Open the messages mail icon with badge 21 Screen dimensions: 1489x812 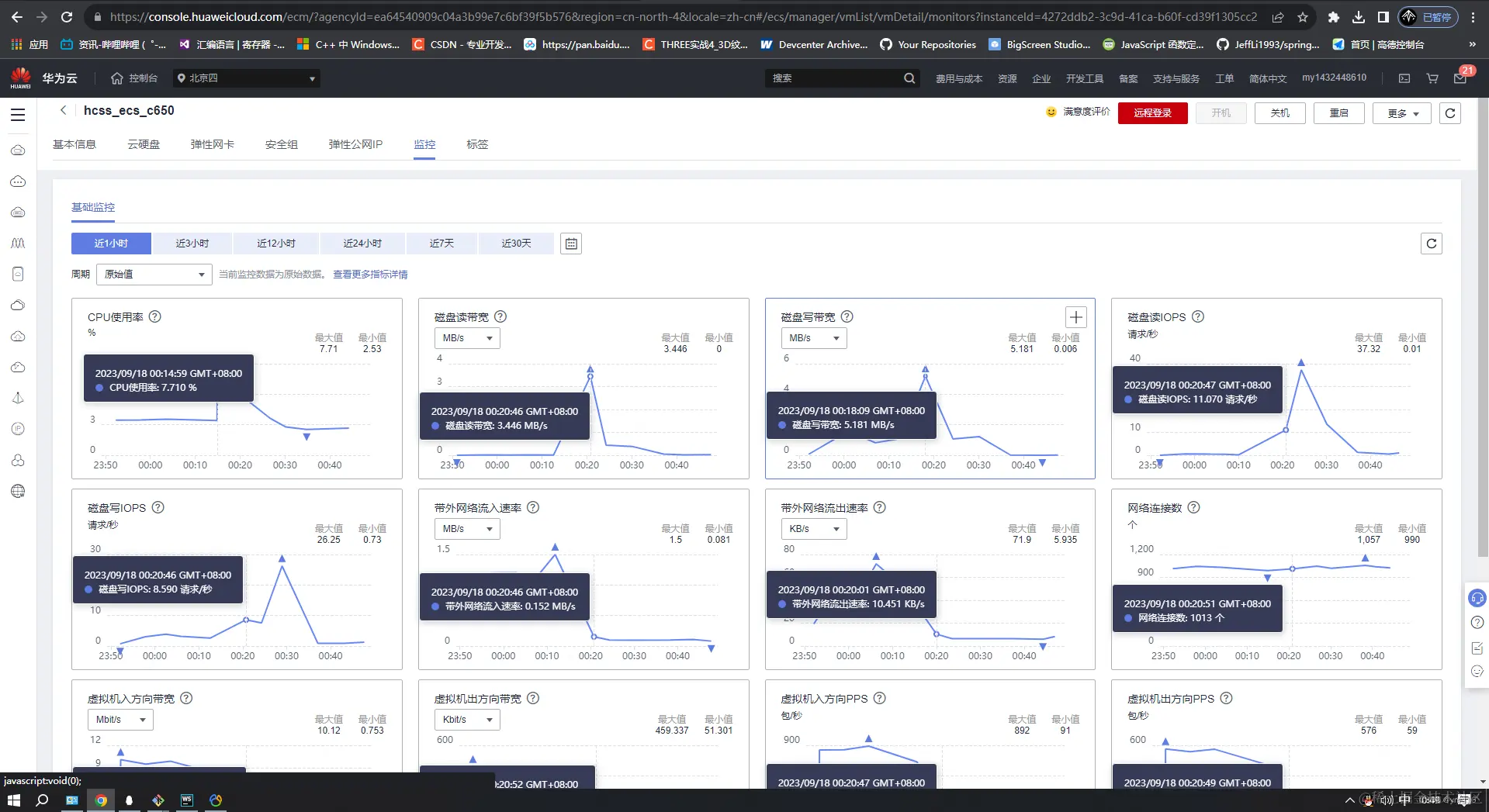[1460, 78]
